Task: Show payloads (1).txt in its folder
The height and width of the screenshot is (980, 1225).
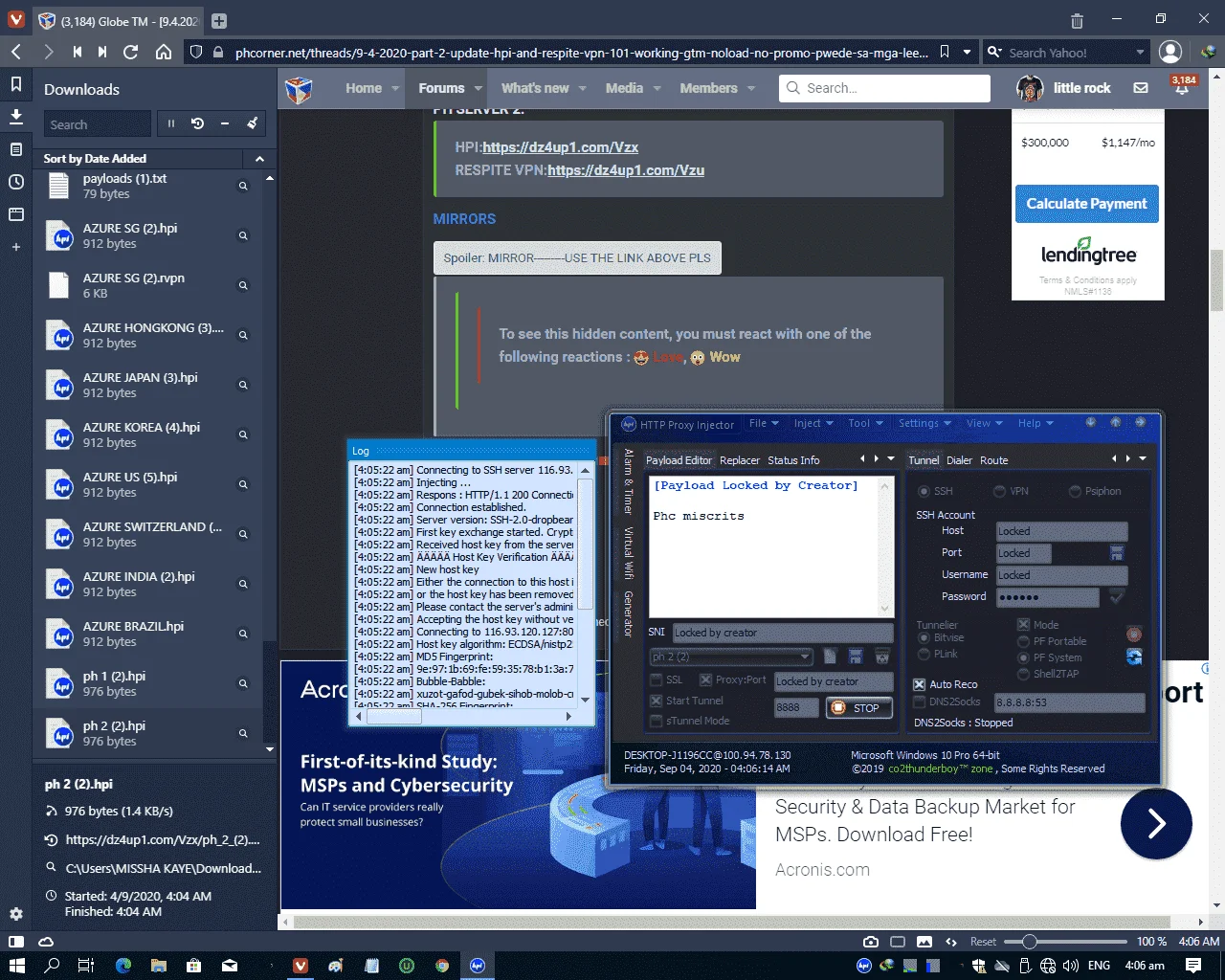Action: [243, 186]
